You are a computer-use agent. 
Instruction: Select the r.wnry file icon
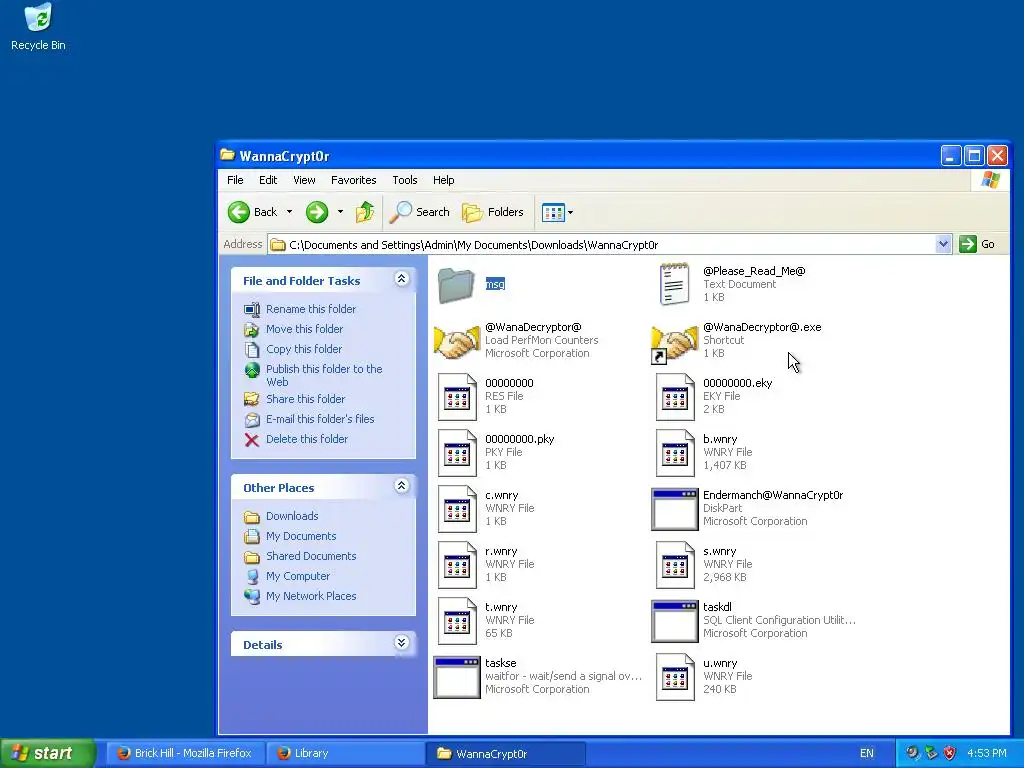456,565
